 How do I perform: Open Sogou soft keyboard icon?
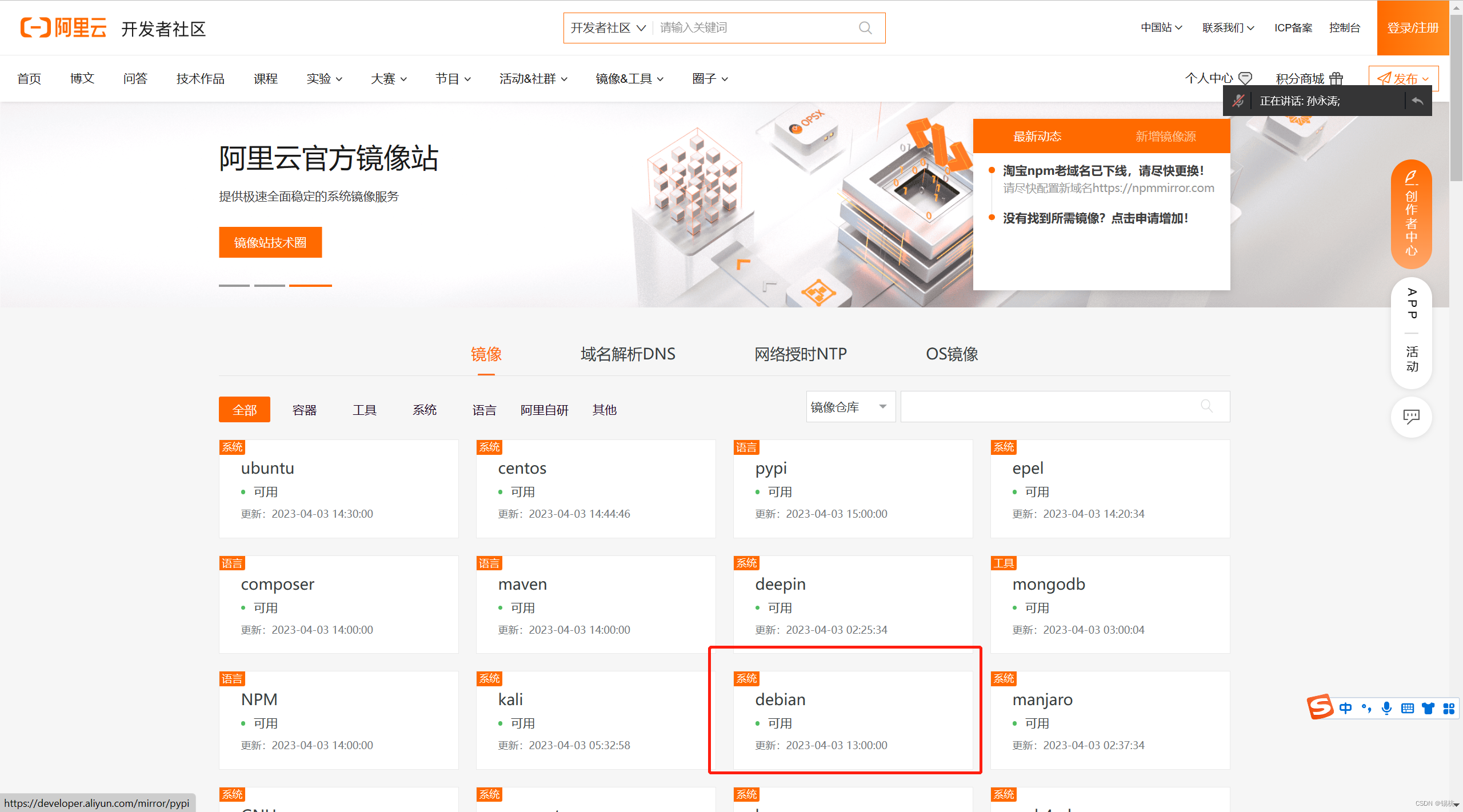1408,709
